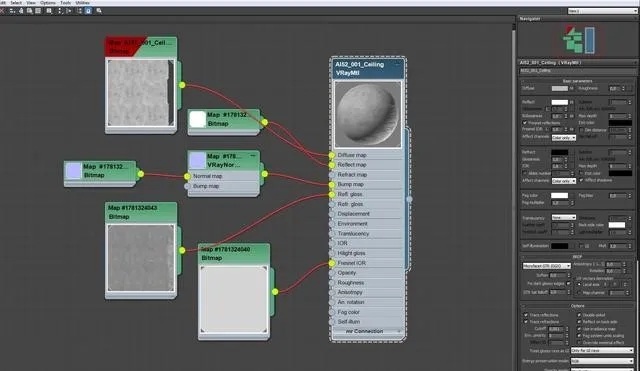Toggle Fix dark glossy edges checkbox
640x371 pixels.
[x=569, y=284]
